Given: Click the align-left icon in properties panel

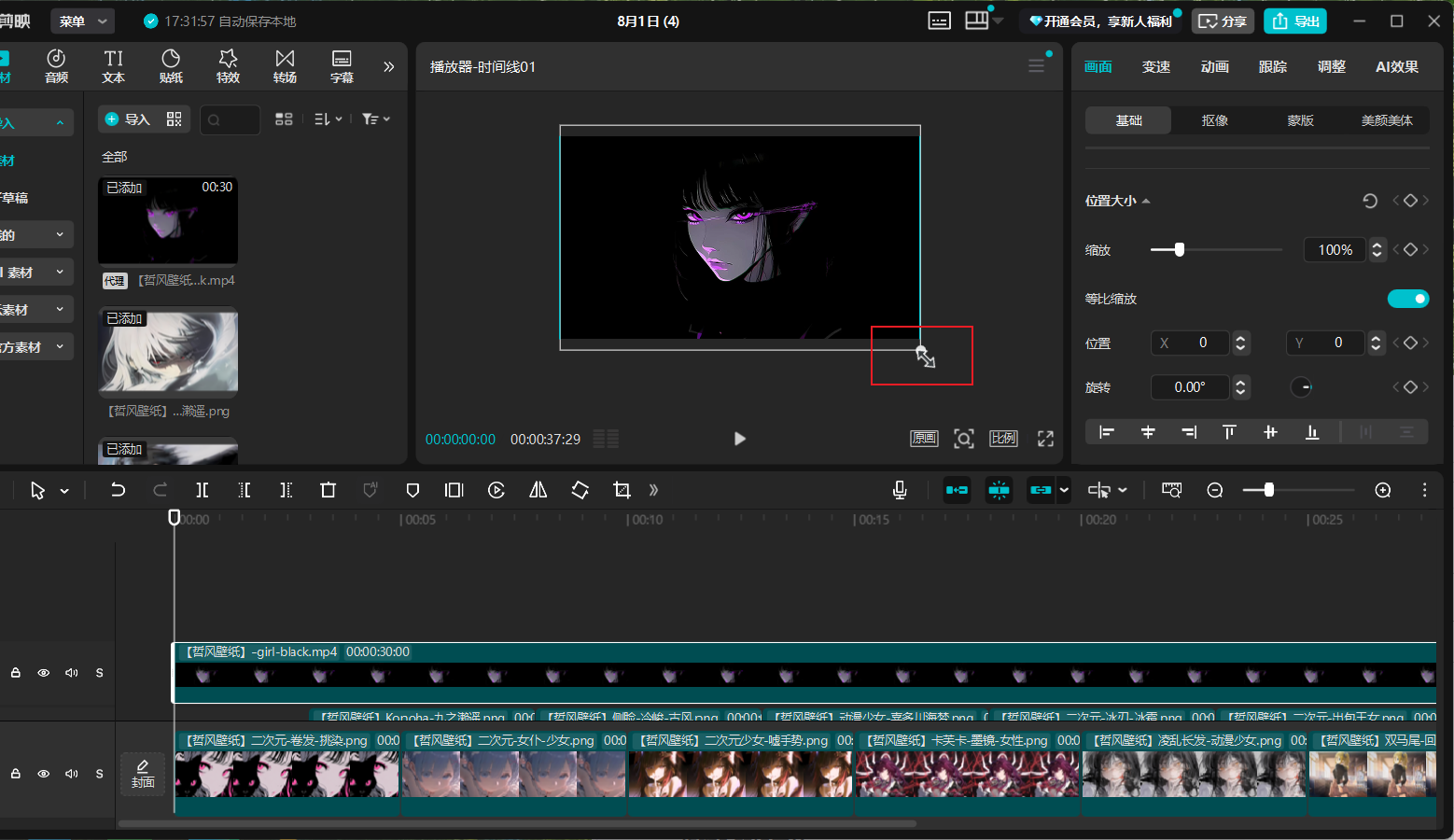Looking at the screenshot, I should [x=1107, y=432].
